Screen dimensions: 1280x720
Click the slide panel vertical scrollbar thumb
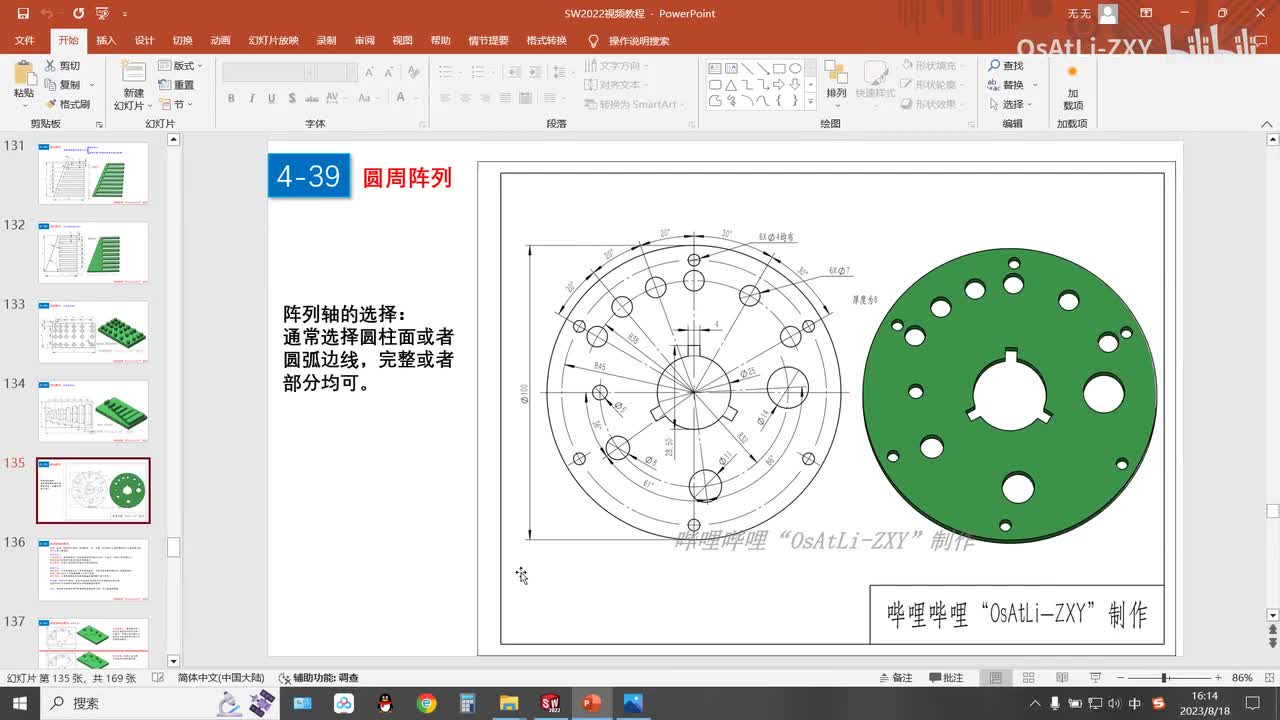[174, 548]
